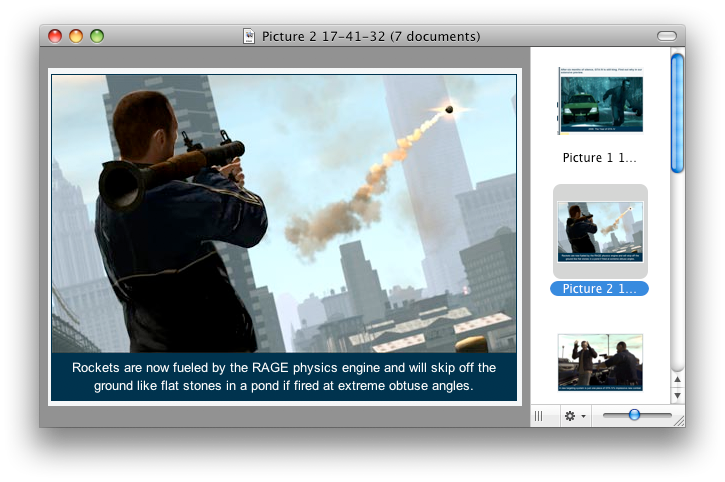Toggle the toolbar pill button in title bar
The height and width of the screenshot is (482, 725).
click(666, 36)
